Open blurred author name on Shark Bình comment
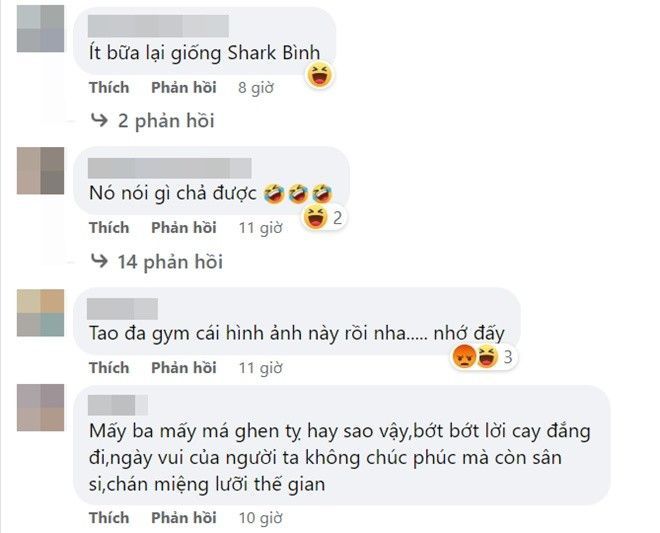Screen dimensions: 660x533 click(158, 26)
